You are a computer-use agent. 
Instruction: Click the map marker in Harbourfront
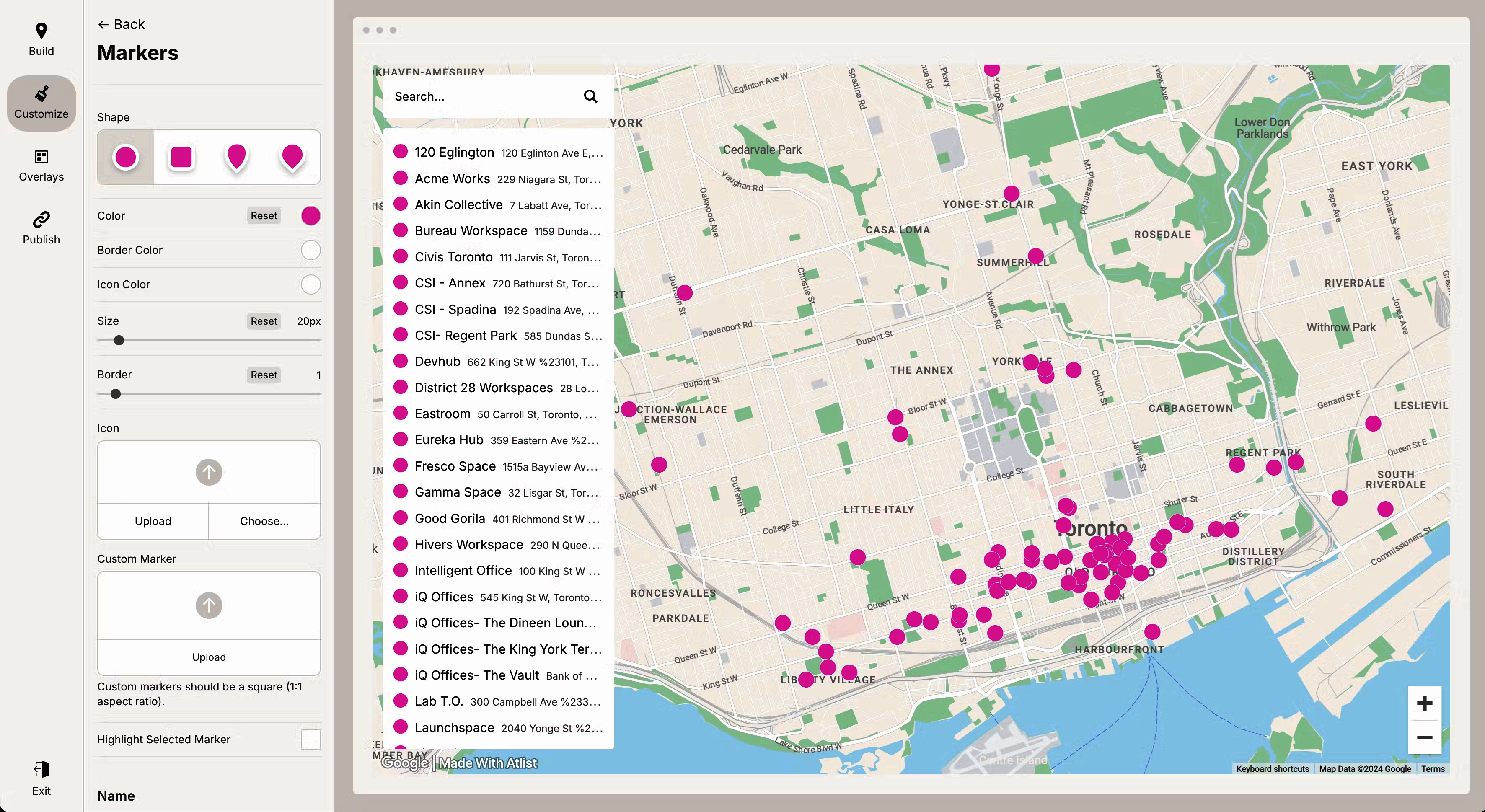1152,631
